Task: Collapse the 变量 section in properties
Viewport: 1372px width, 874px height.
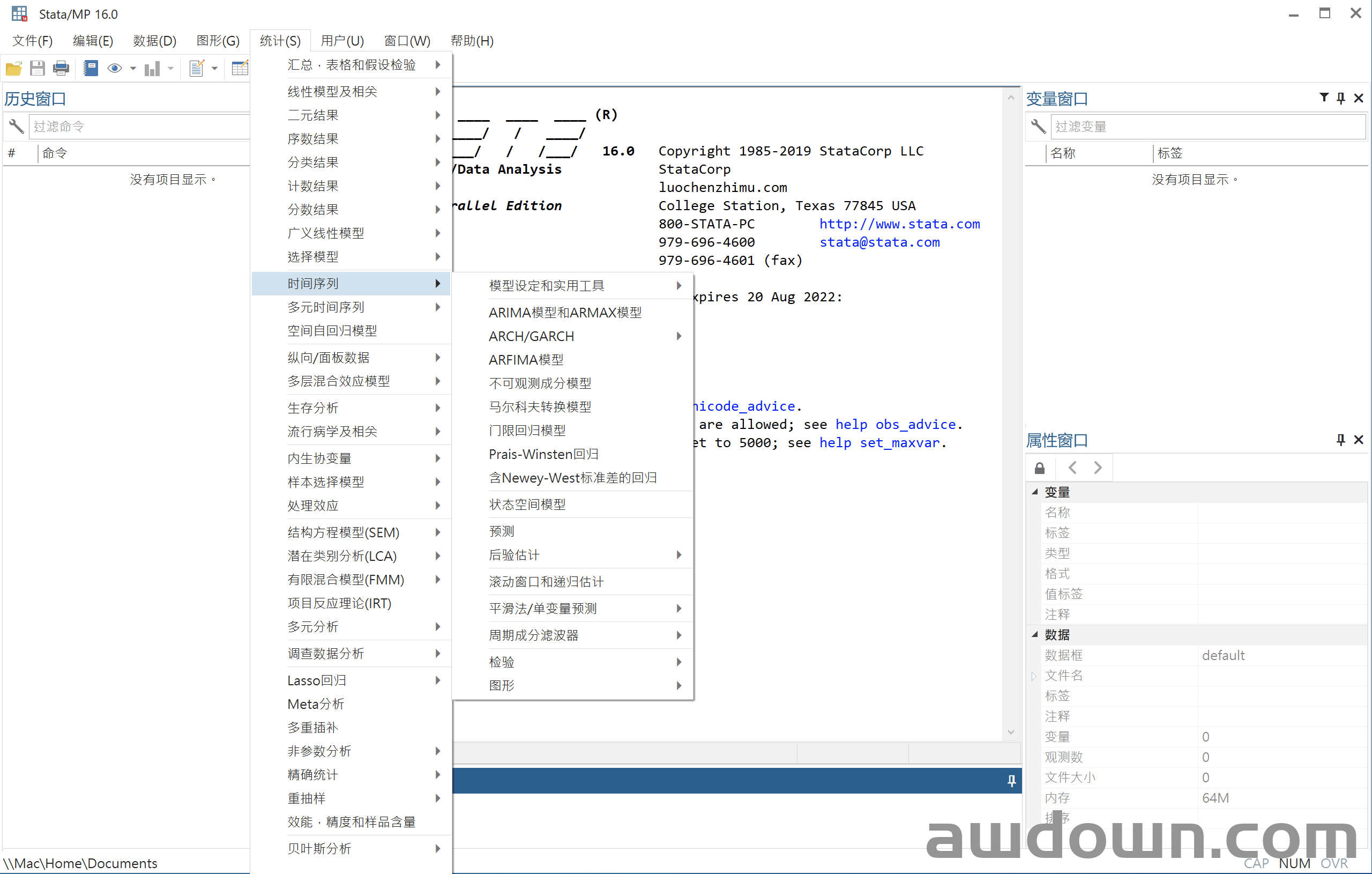Action: (x=1035, y=492)
